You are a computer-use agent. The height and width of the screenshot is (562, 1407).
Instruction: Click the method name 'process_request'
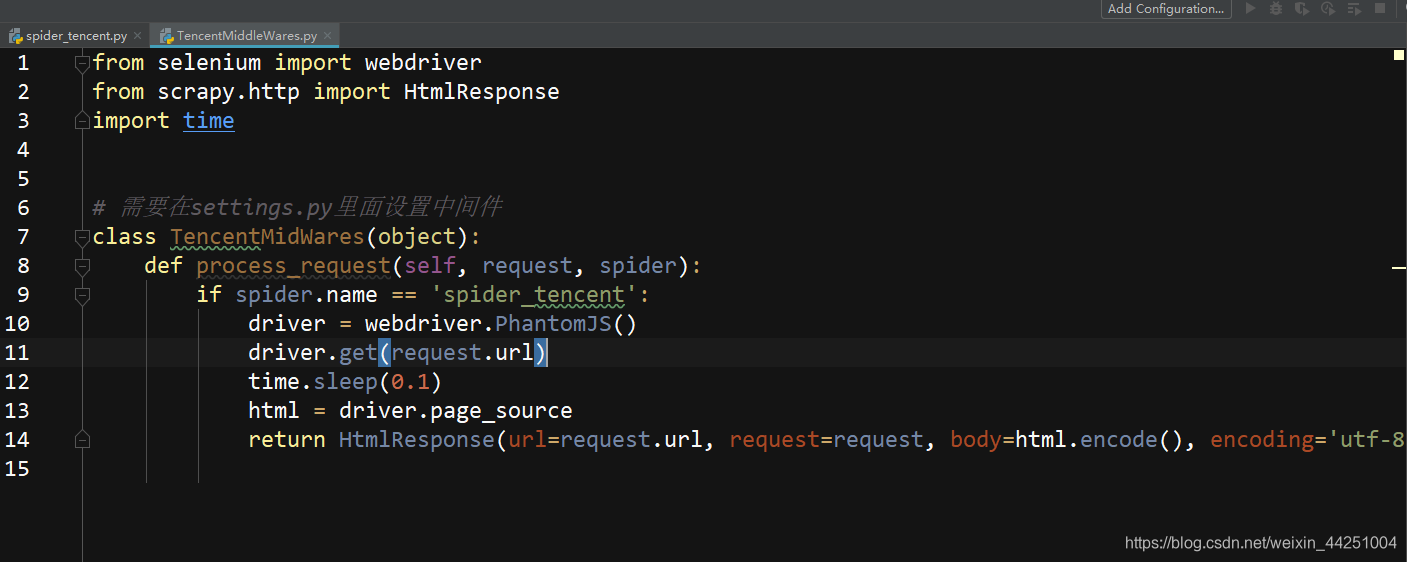(x=294, y=266)
